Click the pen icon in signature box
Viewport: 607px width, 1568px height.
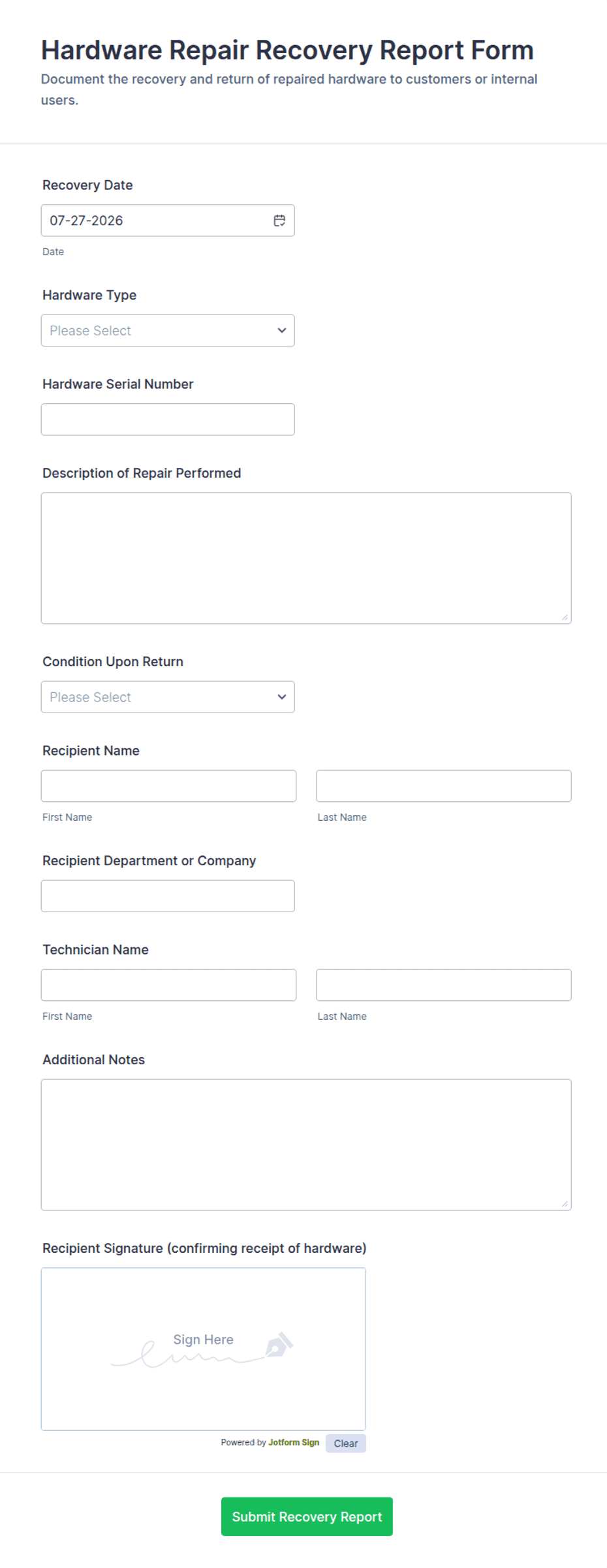pos(279,1345)
